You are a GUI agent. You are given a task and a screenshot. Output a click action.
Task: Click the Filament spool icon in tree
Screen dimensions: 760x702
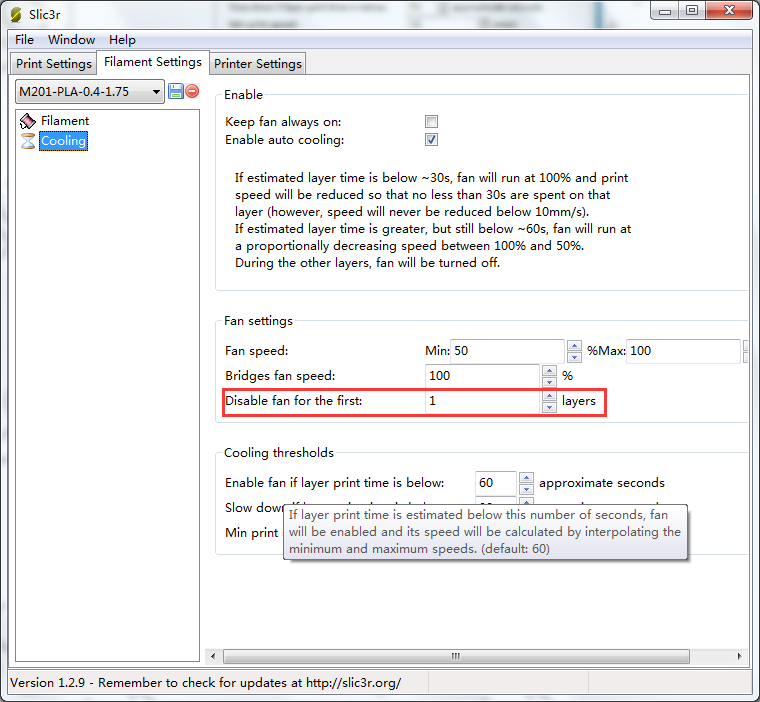point(28,121)
